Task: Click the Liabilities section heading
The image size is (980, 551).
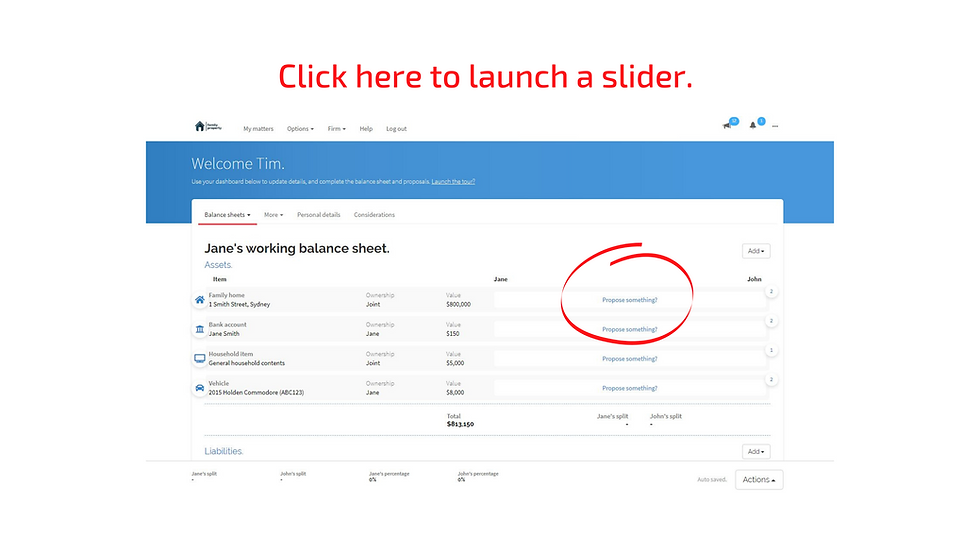Action: point(224,451)
